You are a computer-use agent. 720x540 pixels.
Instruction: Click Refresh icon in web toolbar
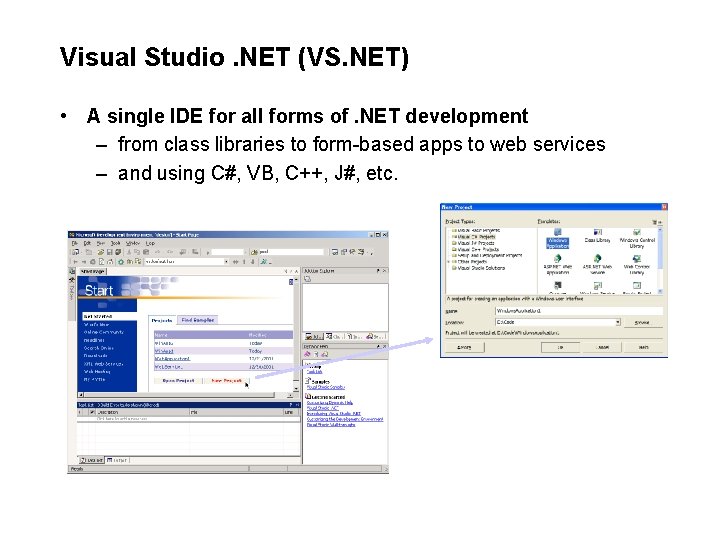(x=101, y=261)
